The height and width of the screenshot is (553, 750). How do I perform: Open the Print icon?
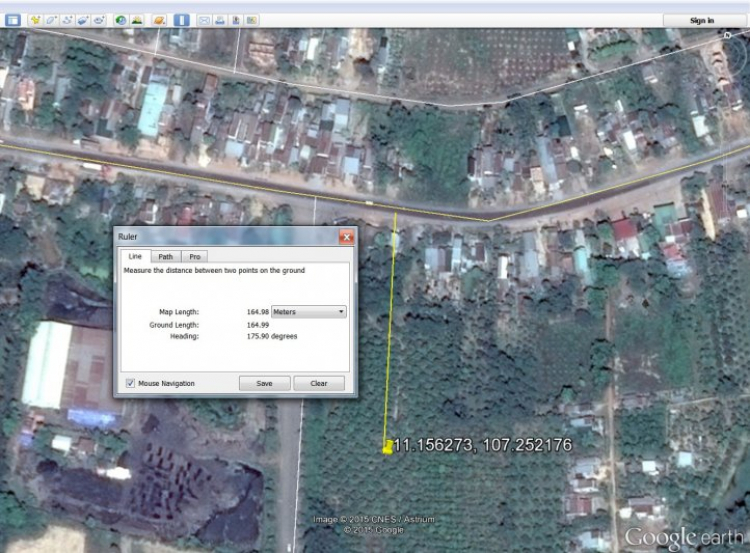[x=220, y=20]
